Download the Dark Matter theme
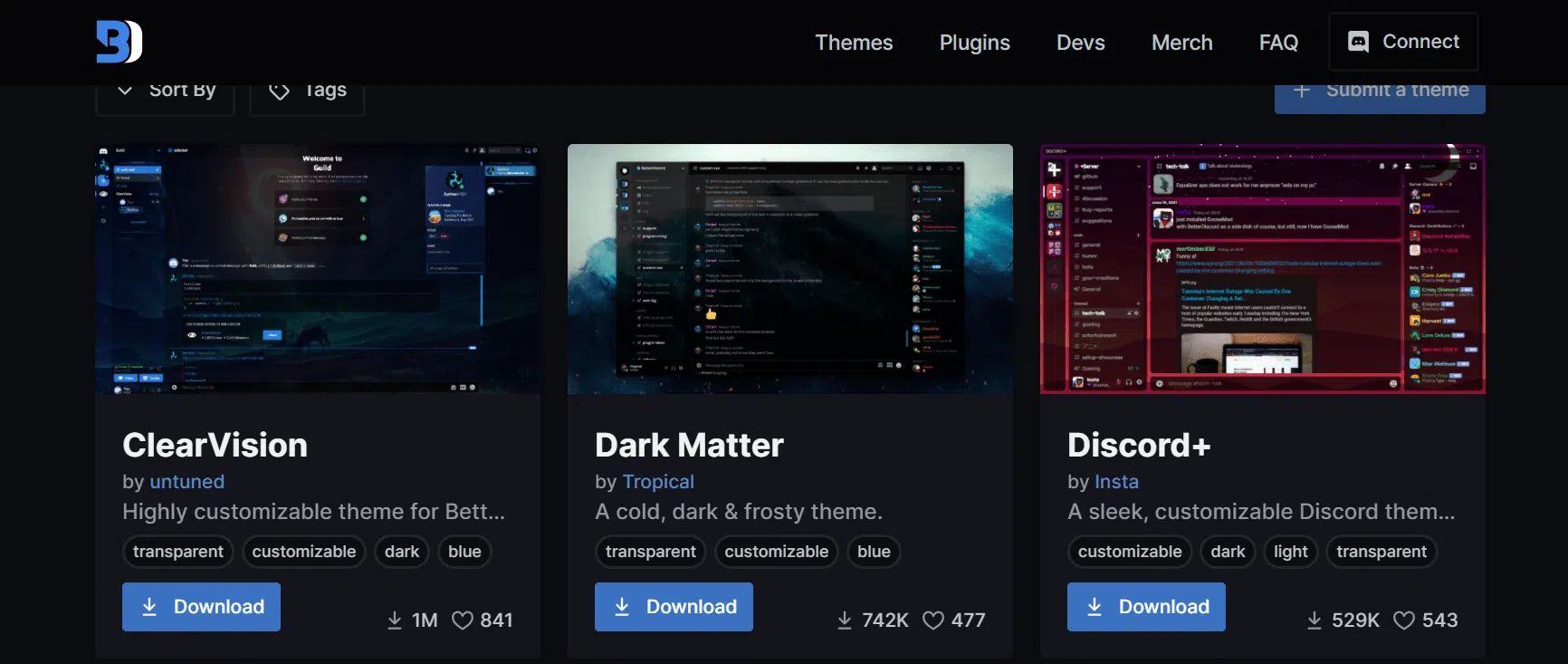1568x664 pixels. pos(674,607)
